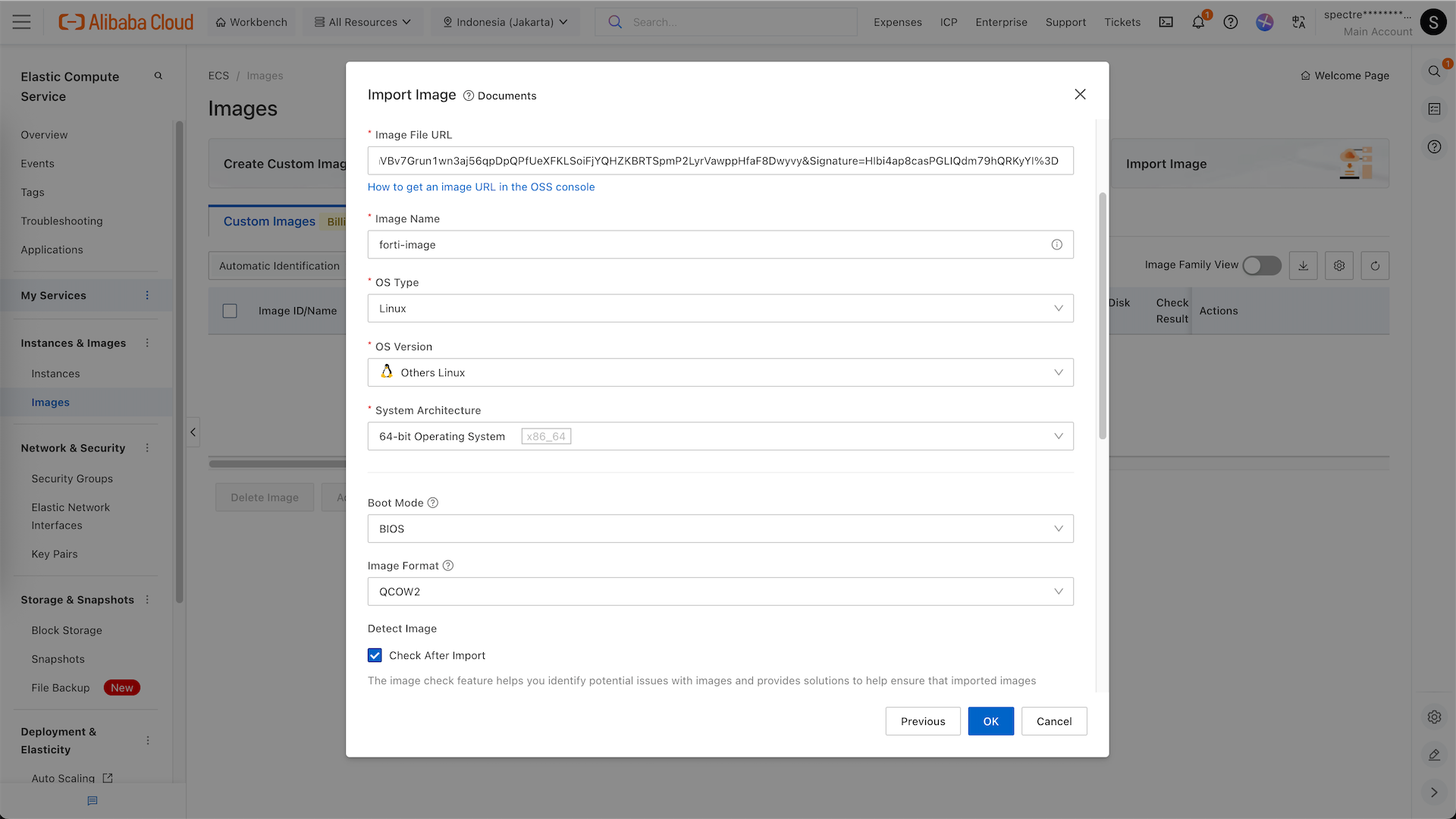Expand the OS Type dropdown
This screenshot has height=819, width=1456.
(720, 309)
